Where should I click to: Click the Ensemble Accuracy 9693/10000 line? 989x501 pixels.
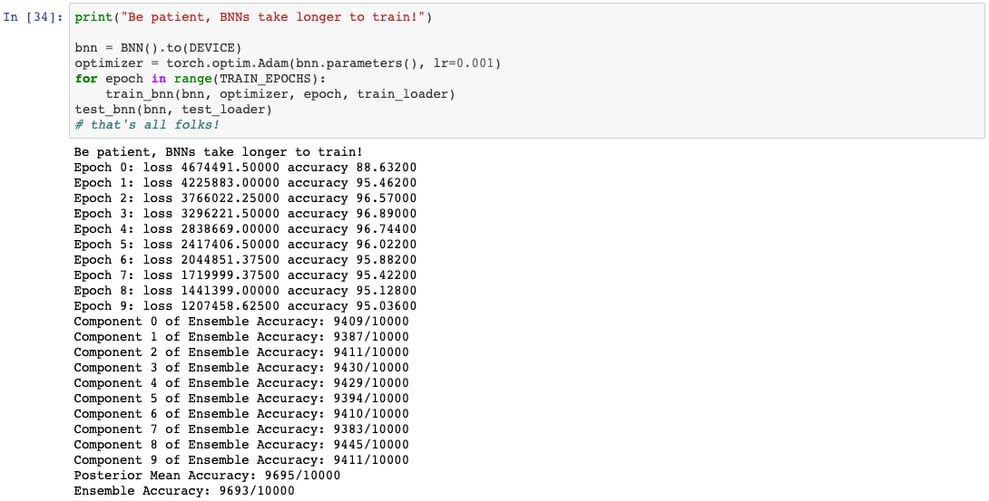coord(184,491)
